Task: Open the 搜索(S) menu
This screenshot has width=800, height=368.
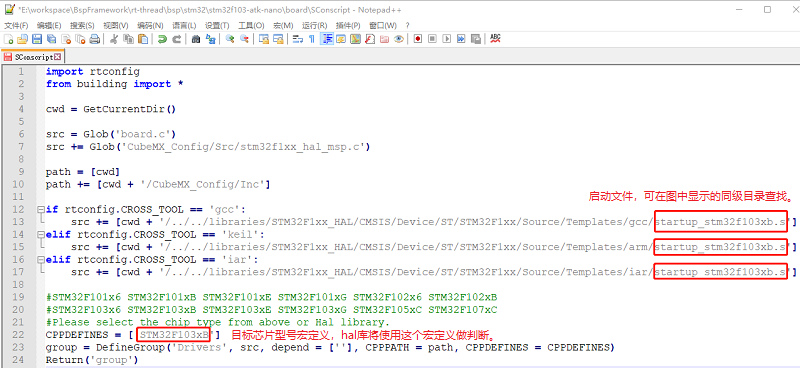Action: 82,26
